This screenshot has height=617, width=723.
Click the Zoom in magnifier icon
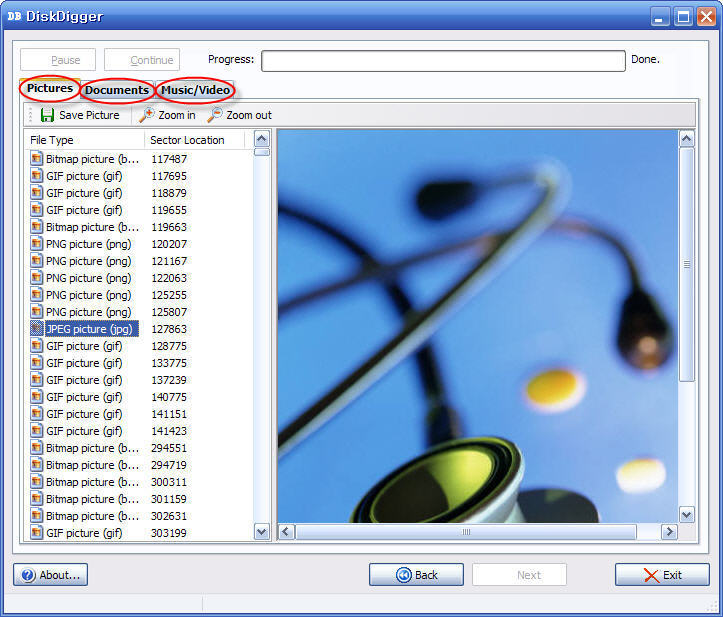147,115
